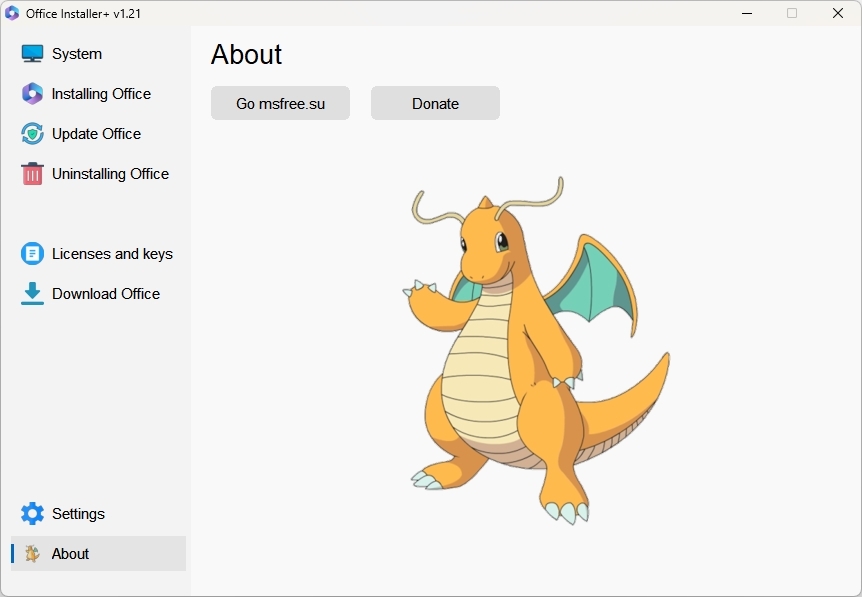Switch to Update Office page
862x597 pixels.
coord(96,134)
